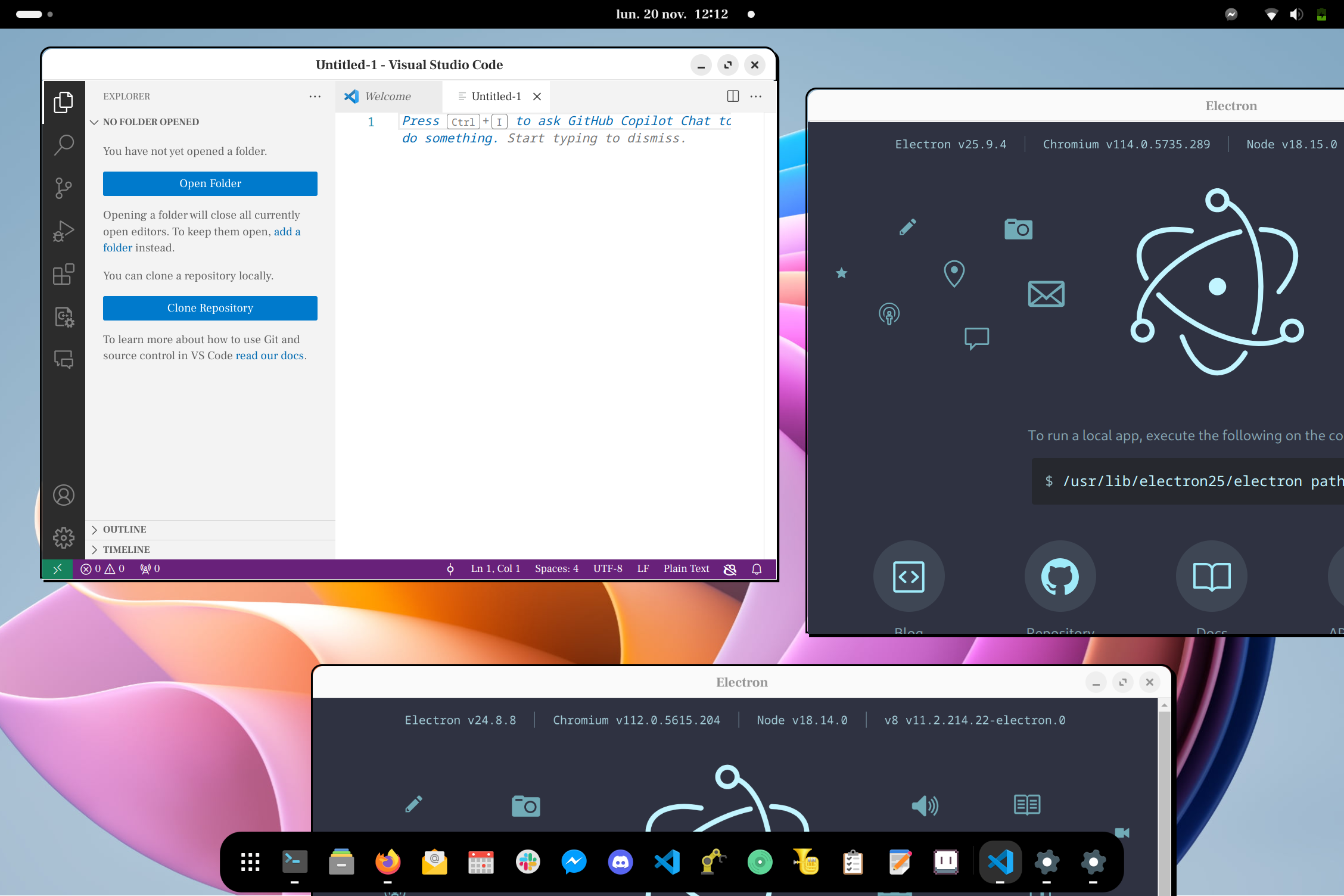Expand the TIMELINE section
Image resolution: width=1344 pixels, height=896 pixels.
126,549
